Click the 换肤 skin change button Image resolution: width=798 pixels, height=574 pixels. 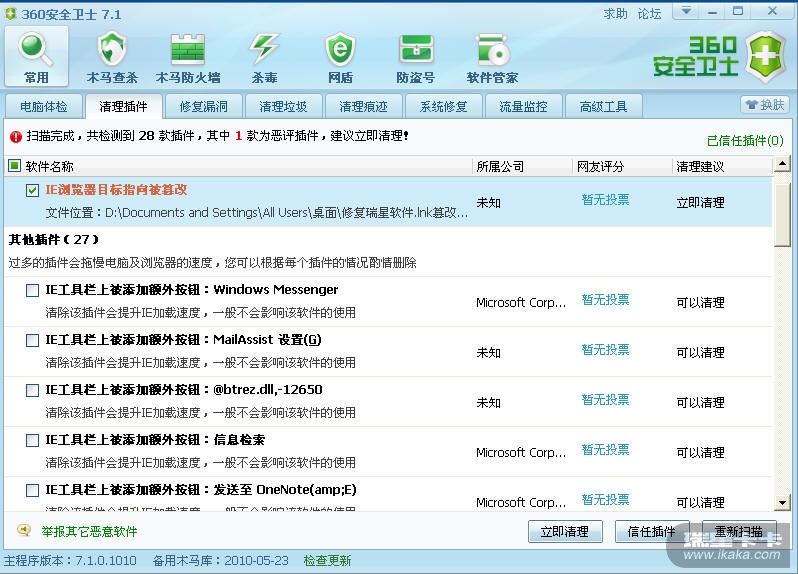click(765, 105)
